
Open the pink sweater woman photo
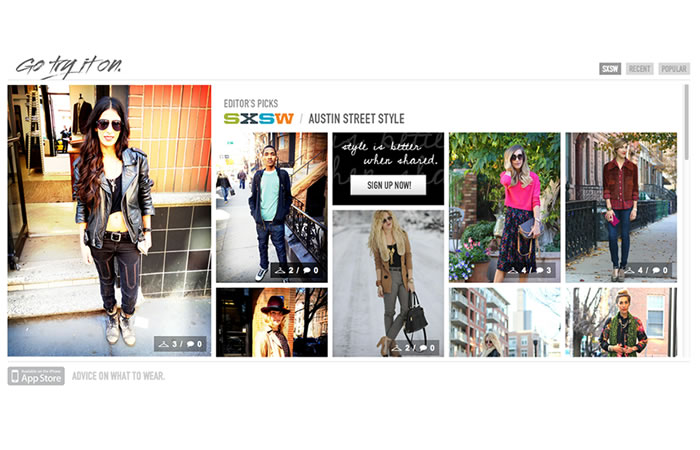click(x=504, y=208)
